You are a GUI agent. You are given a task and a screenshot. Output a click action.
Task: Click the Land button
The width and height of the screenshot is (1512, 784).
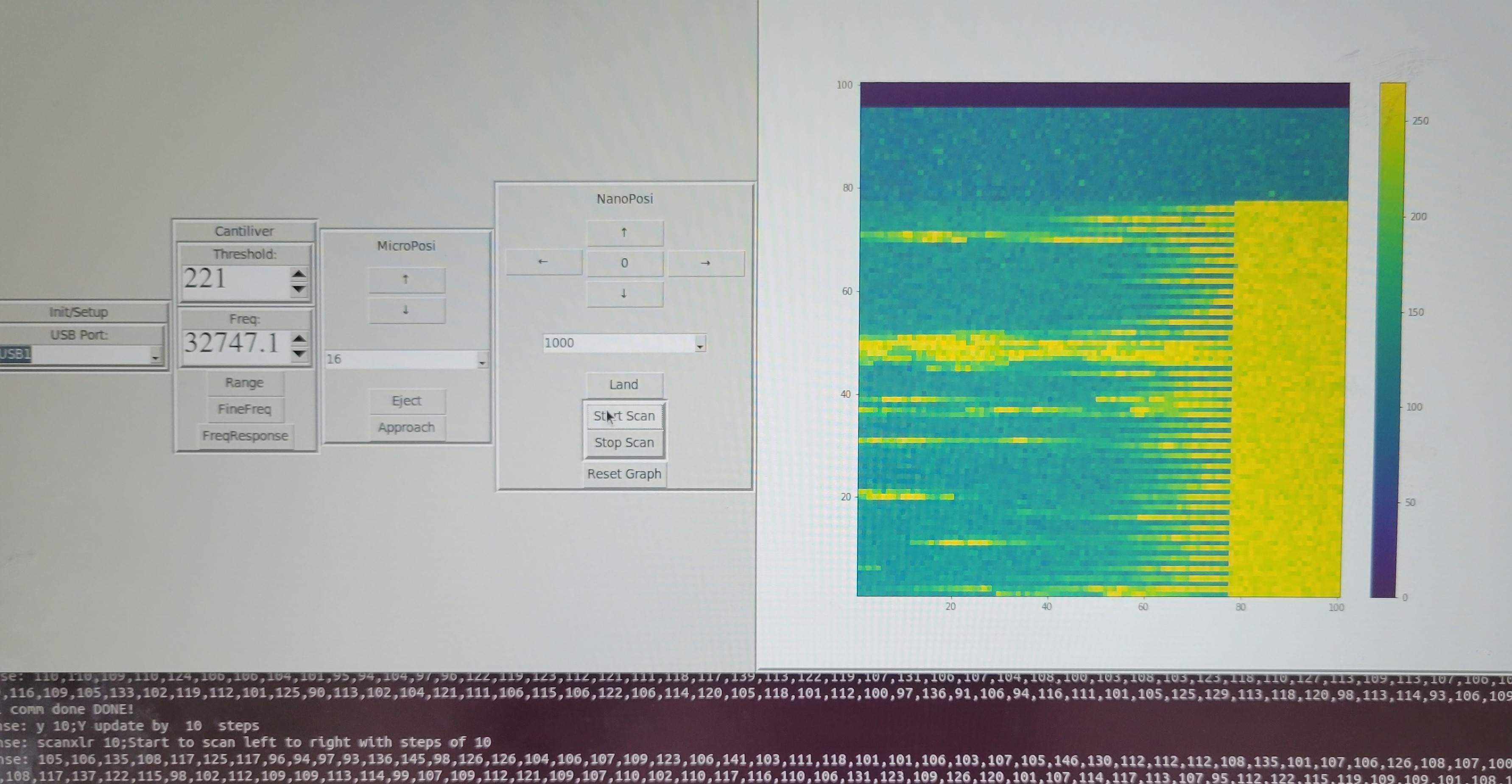[624, 385]
